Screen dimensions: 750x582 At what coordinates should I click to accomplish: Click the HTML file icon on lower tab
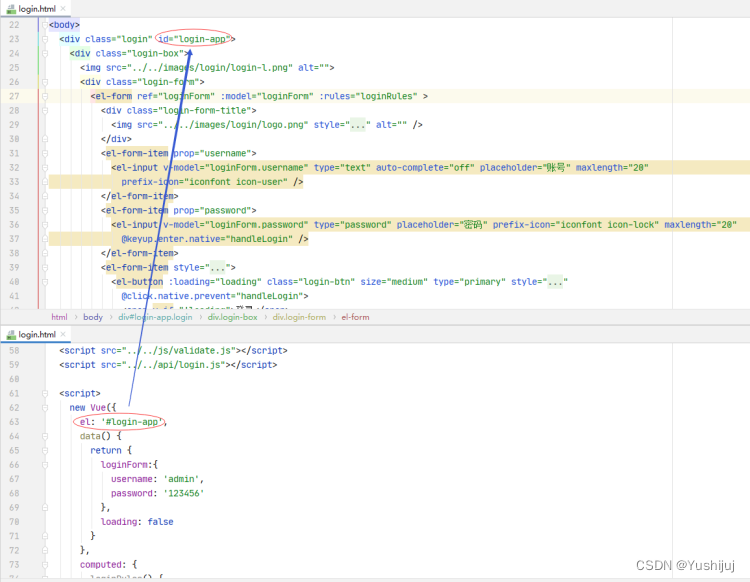11,334
